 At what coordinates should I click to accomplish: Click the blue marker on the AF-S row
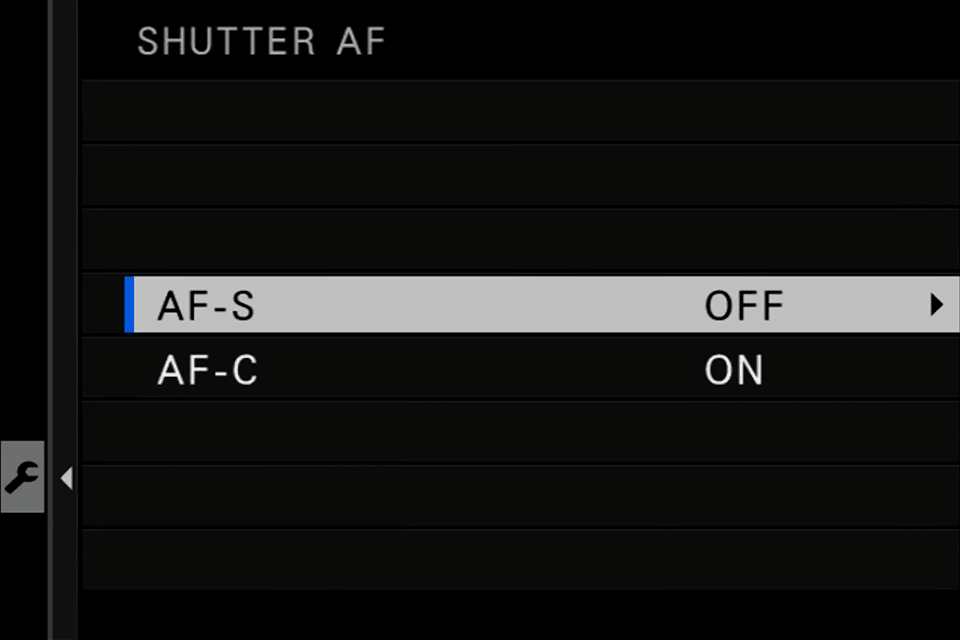coord(129,305)
